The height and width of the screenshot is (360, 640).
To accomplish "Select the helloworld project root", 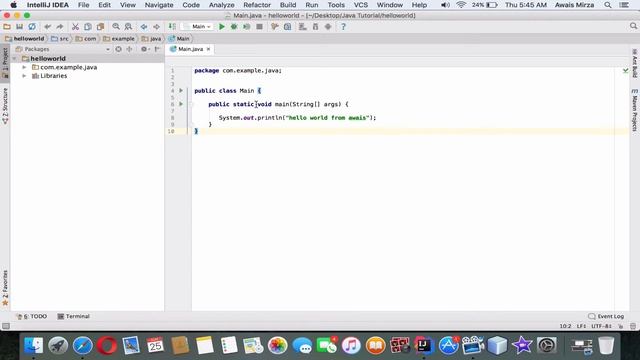I will 48,58.
